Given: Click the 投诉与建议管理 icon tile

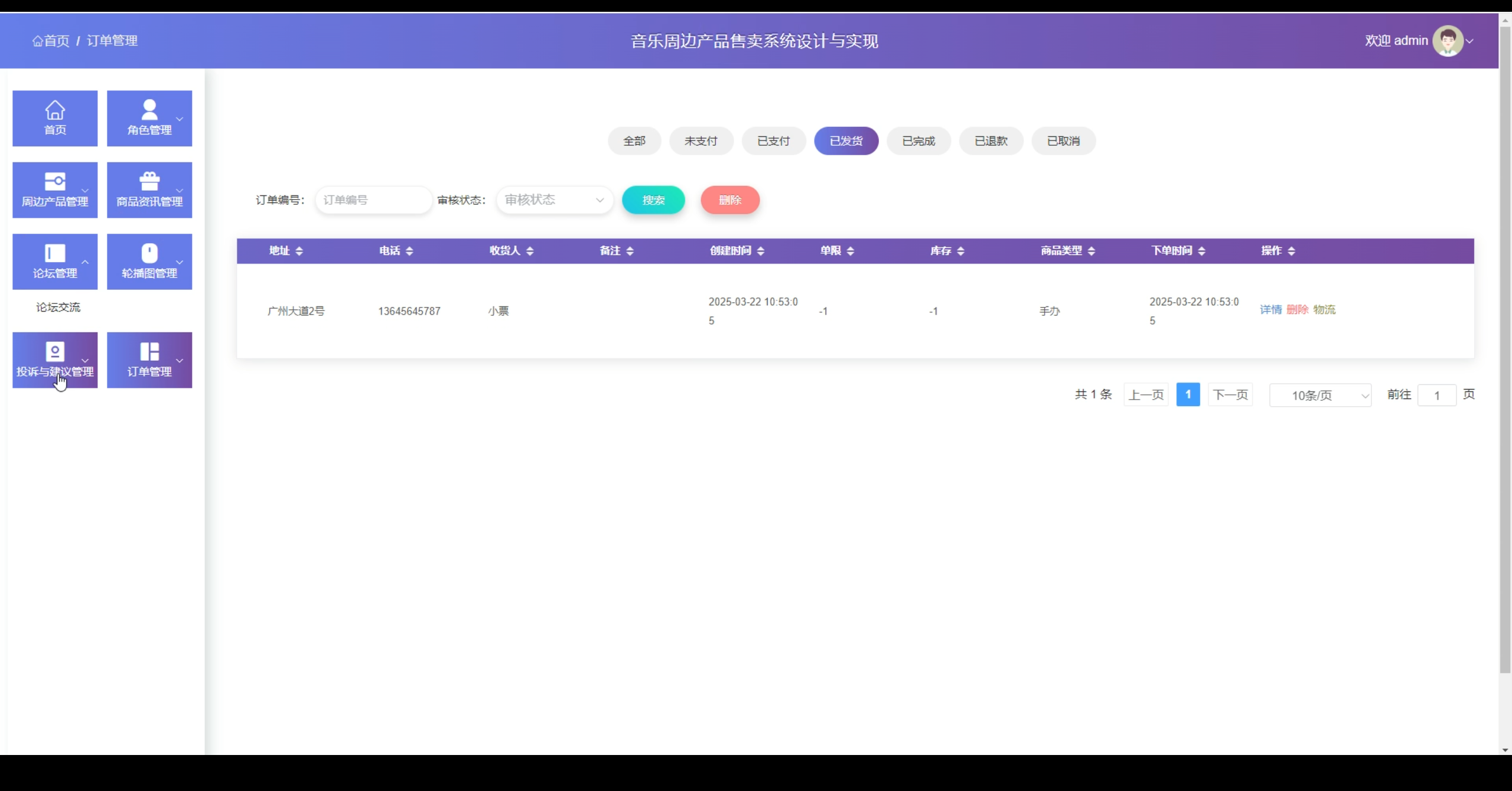Looking at the screenshot, I should point(55,359).
